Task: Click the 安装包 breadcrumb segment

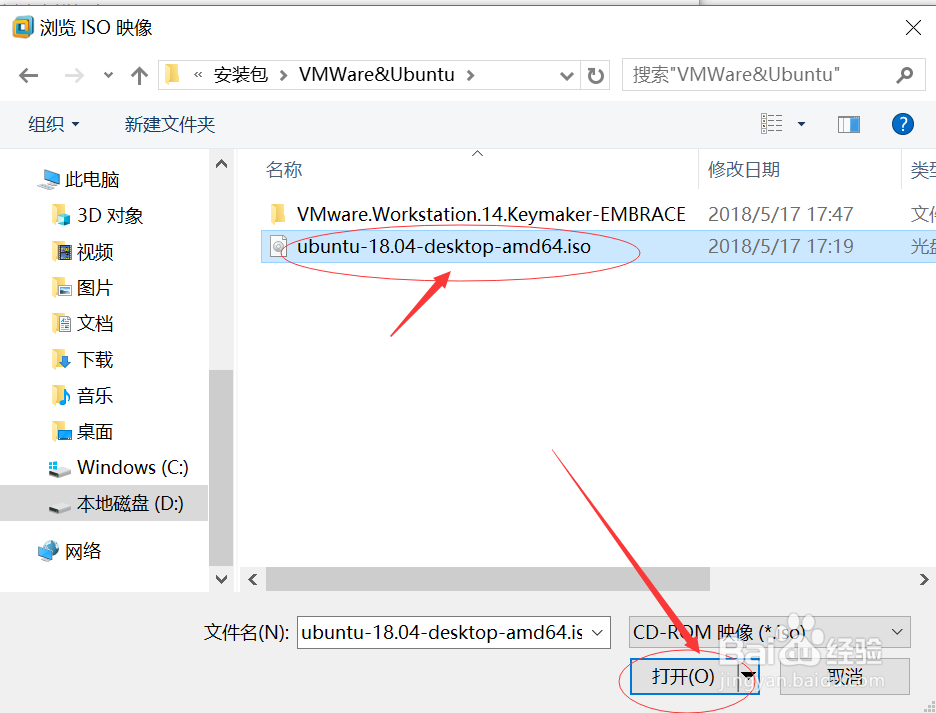Action: pyautogui.click(x=241, y=75)
